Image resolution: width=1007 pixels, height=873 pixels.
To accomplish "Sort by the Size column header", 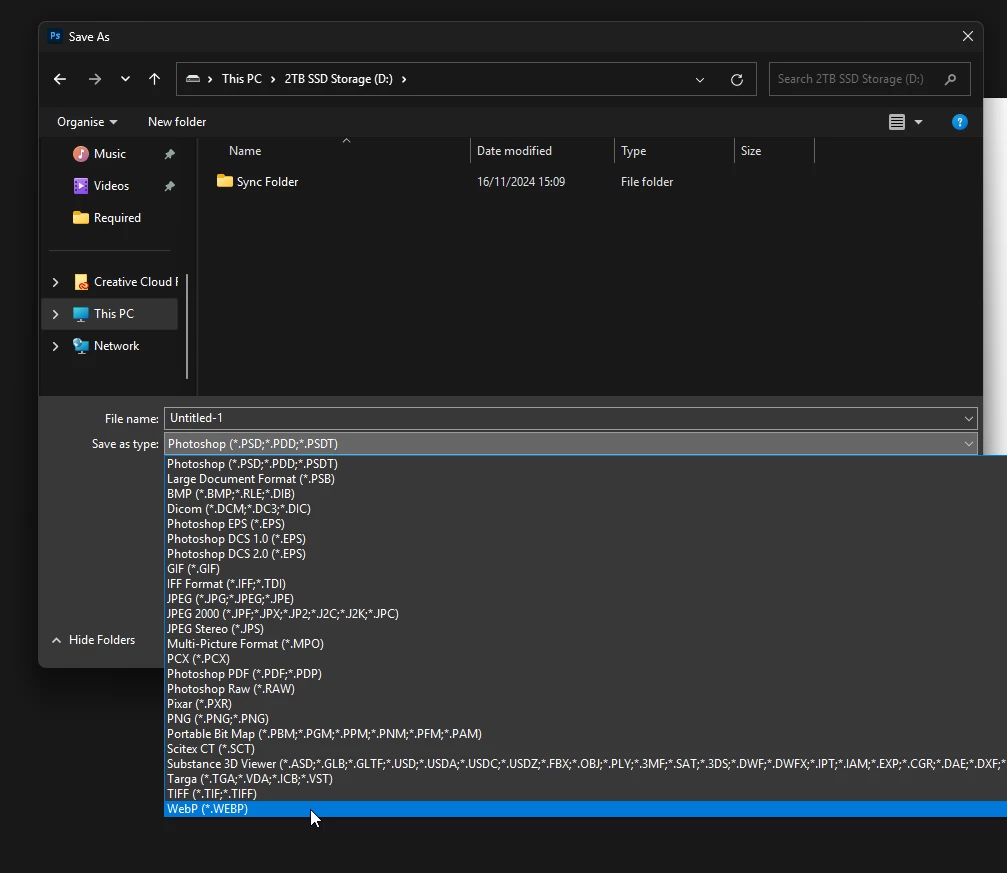I will click(751, 151).
